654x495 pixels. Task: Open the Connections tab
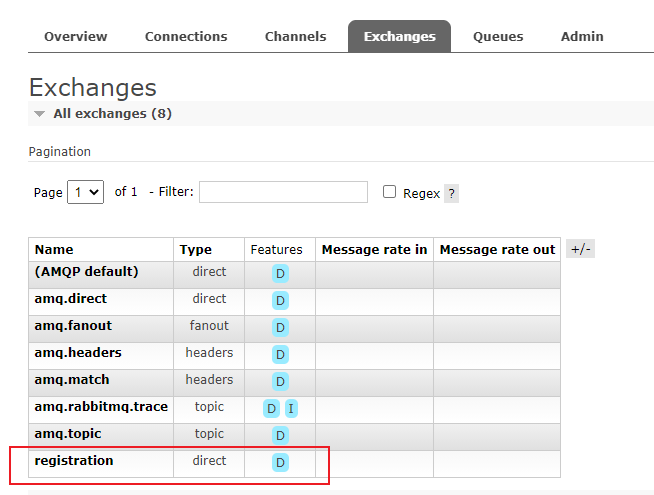[186, 37]
